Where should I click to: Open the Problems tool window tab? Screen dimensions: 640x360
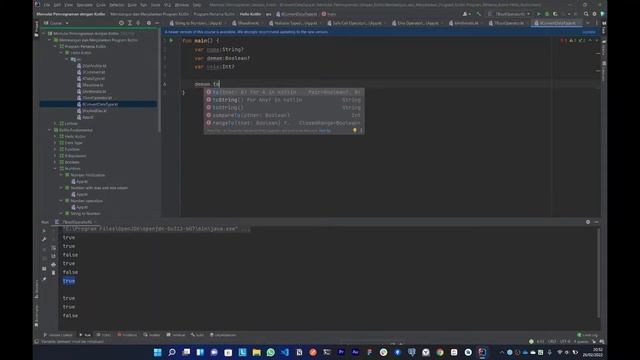pos(127,335)
